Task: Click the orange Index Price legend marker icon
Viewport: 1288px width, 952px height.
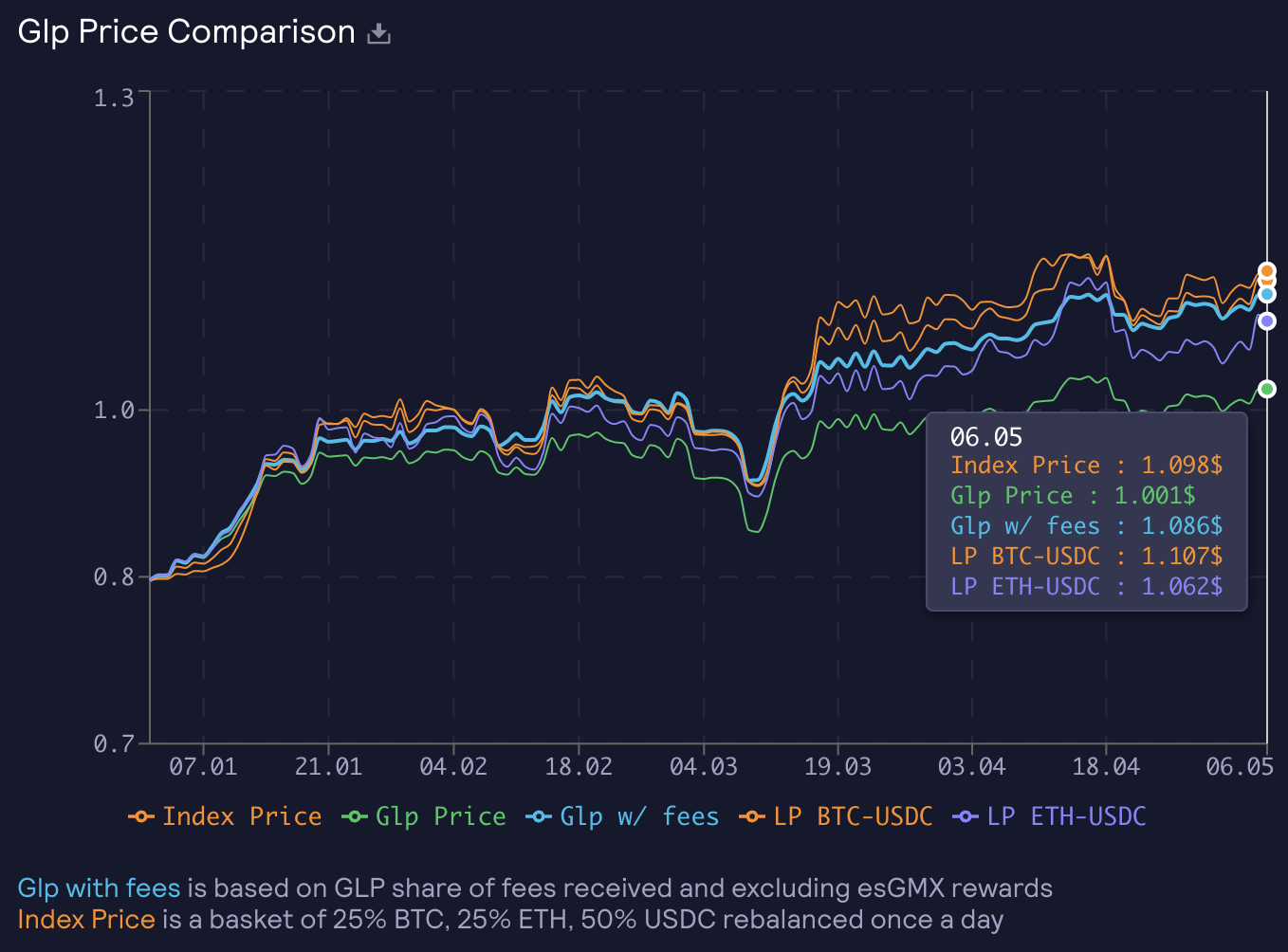Action: [142, 815]
